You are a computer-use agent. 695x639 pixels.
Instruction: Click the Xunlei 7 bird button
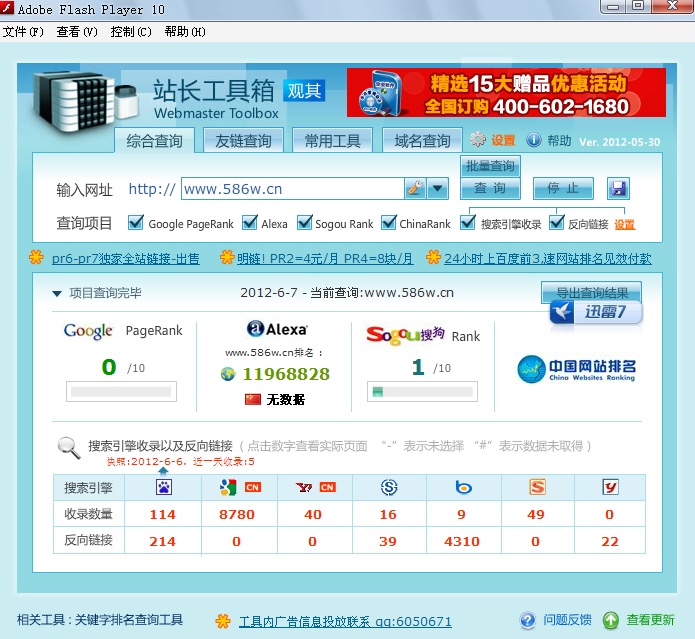coord(596,312)
